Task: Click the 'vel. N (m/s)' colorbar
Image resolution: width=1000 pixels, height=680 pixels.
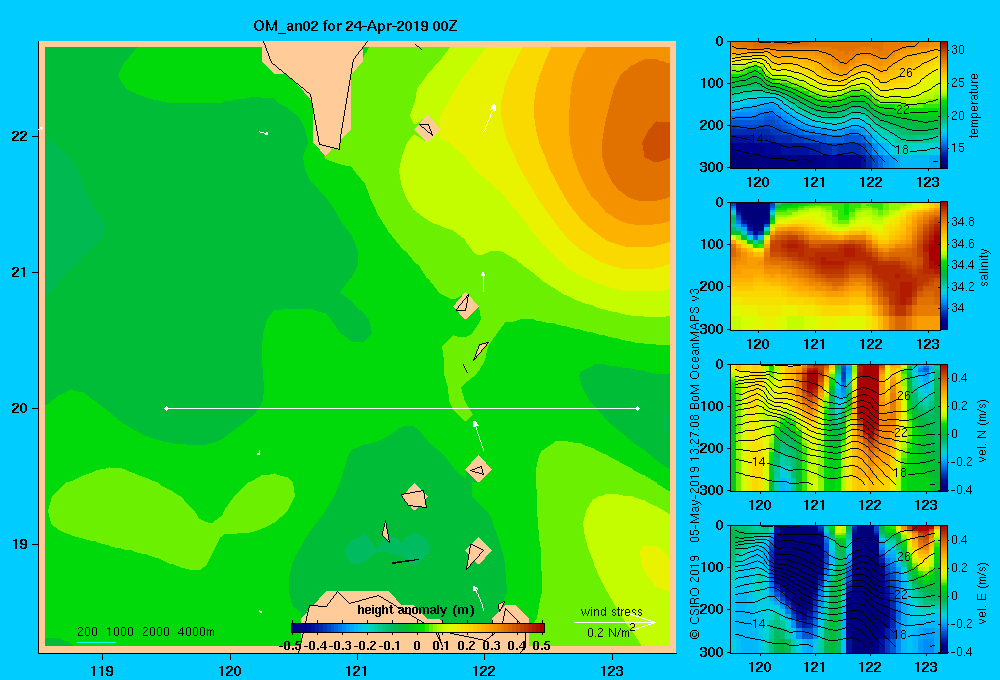Action: (944, 427)
